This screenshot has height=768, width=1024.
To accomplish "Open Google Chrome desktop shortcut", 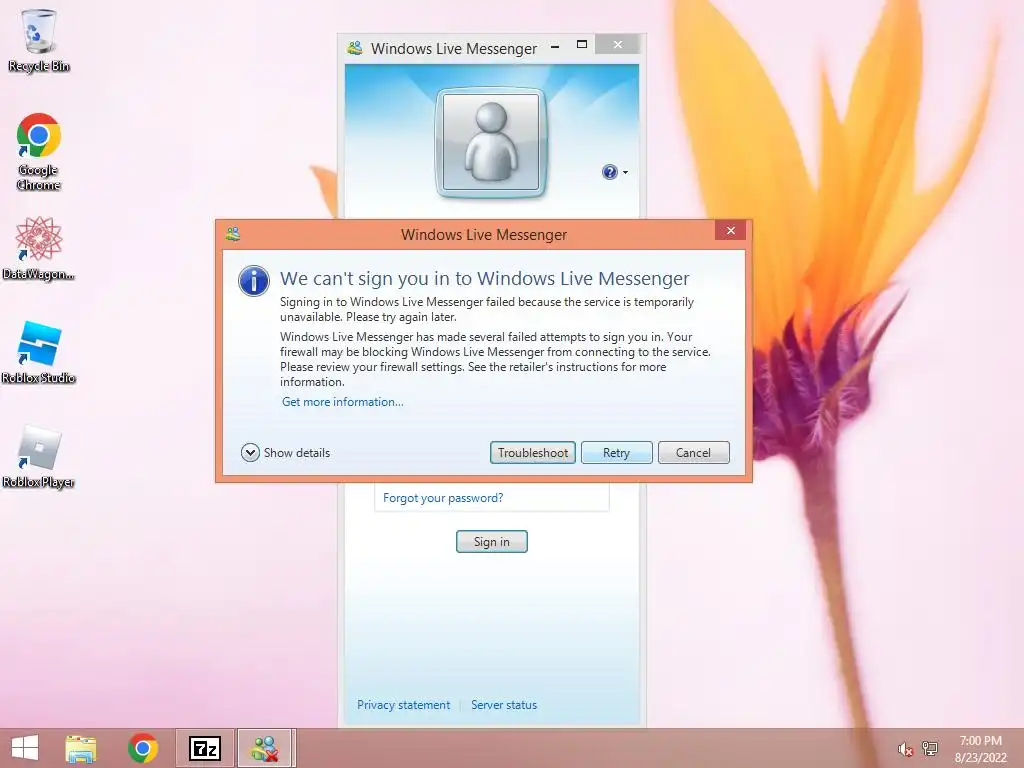I will point(39,152).
